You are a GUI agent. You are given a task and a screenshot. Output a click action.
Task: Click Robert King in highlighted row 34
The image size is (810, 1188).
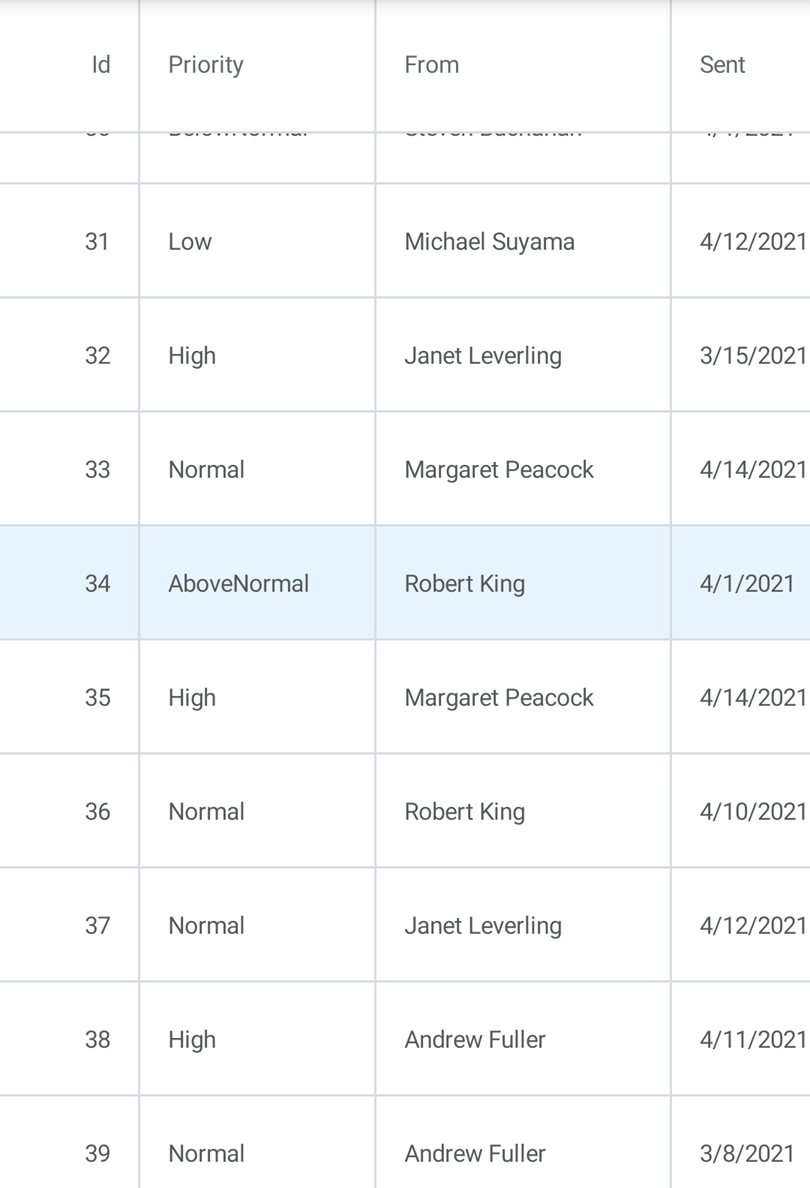[464, 584]
